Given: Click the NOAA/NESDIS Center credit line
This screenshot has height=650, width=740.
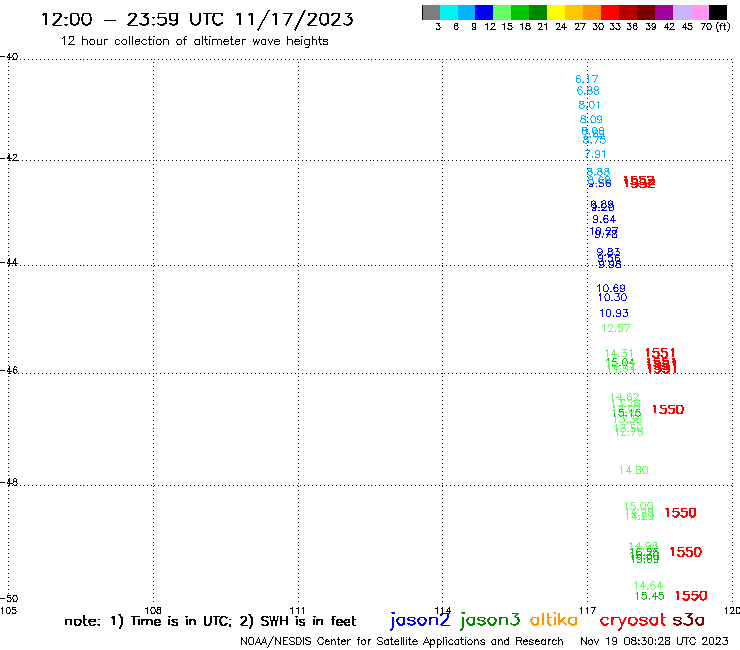Looking at the screenshot, I should tap(402, 642).
